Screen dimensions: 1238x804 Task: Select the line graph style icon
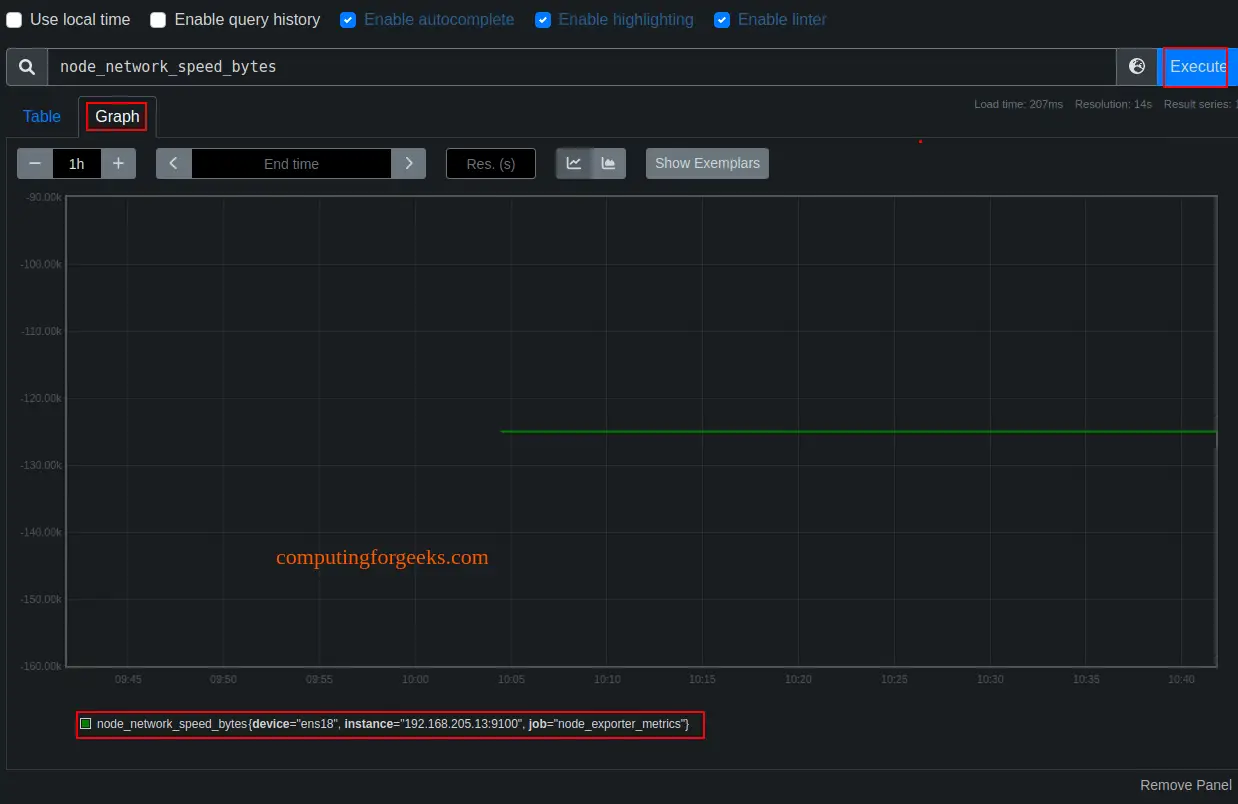click(x=574, y=163)
